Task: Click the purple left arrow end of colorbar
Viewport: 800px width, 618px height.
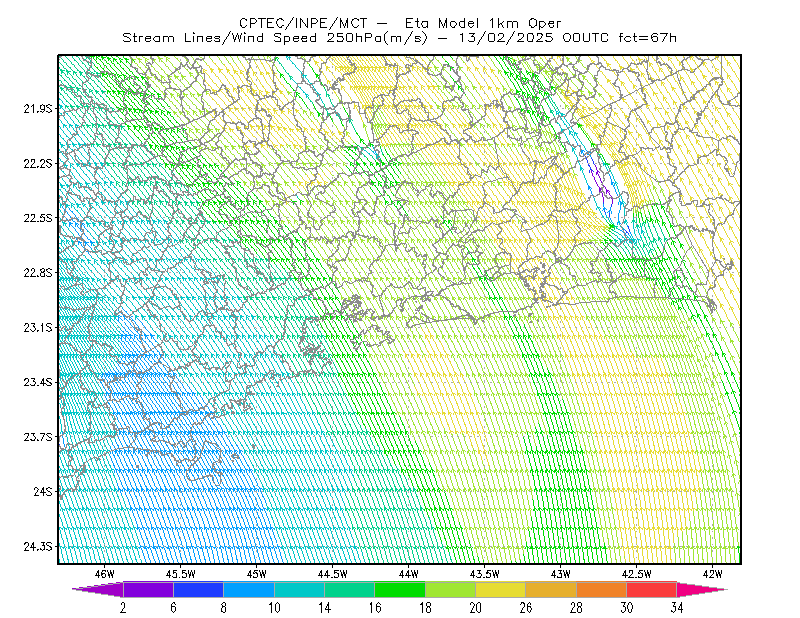Action: (98, 589)
